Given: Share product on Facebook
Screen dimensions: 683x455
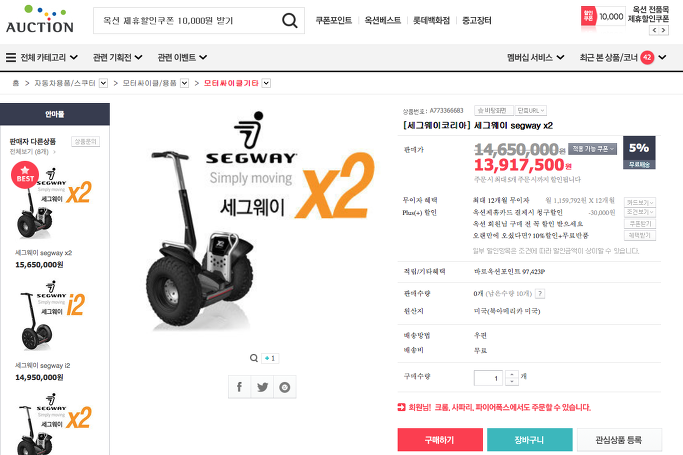Looking at the screenshot, I should 239,387.
